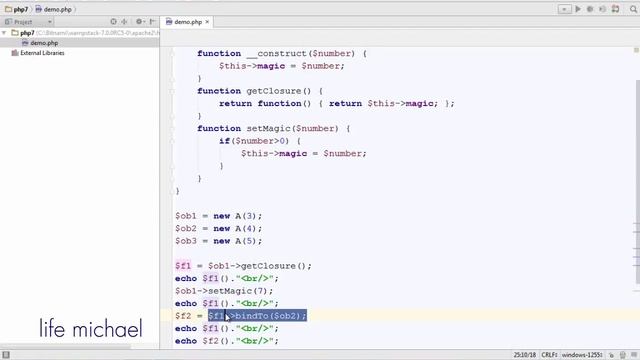Collapse the php7 project root node

[x=4, y=33]
